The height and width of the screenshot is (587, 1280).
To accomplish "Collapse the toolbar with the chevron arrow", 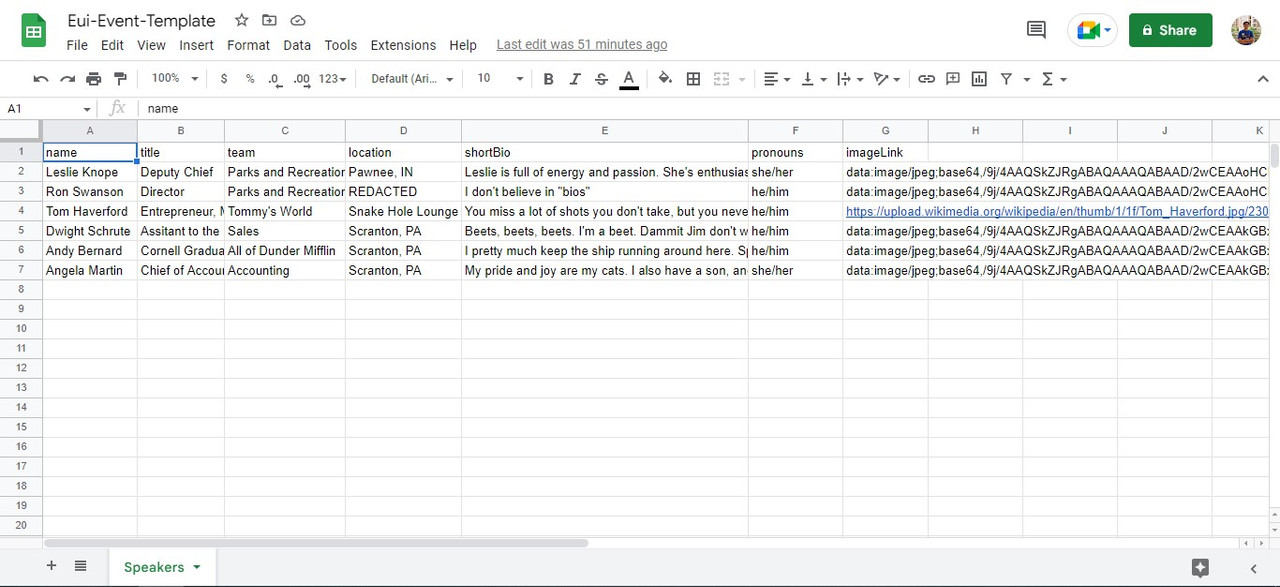I will 1263,79.
